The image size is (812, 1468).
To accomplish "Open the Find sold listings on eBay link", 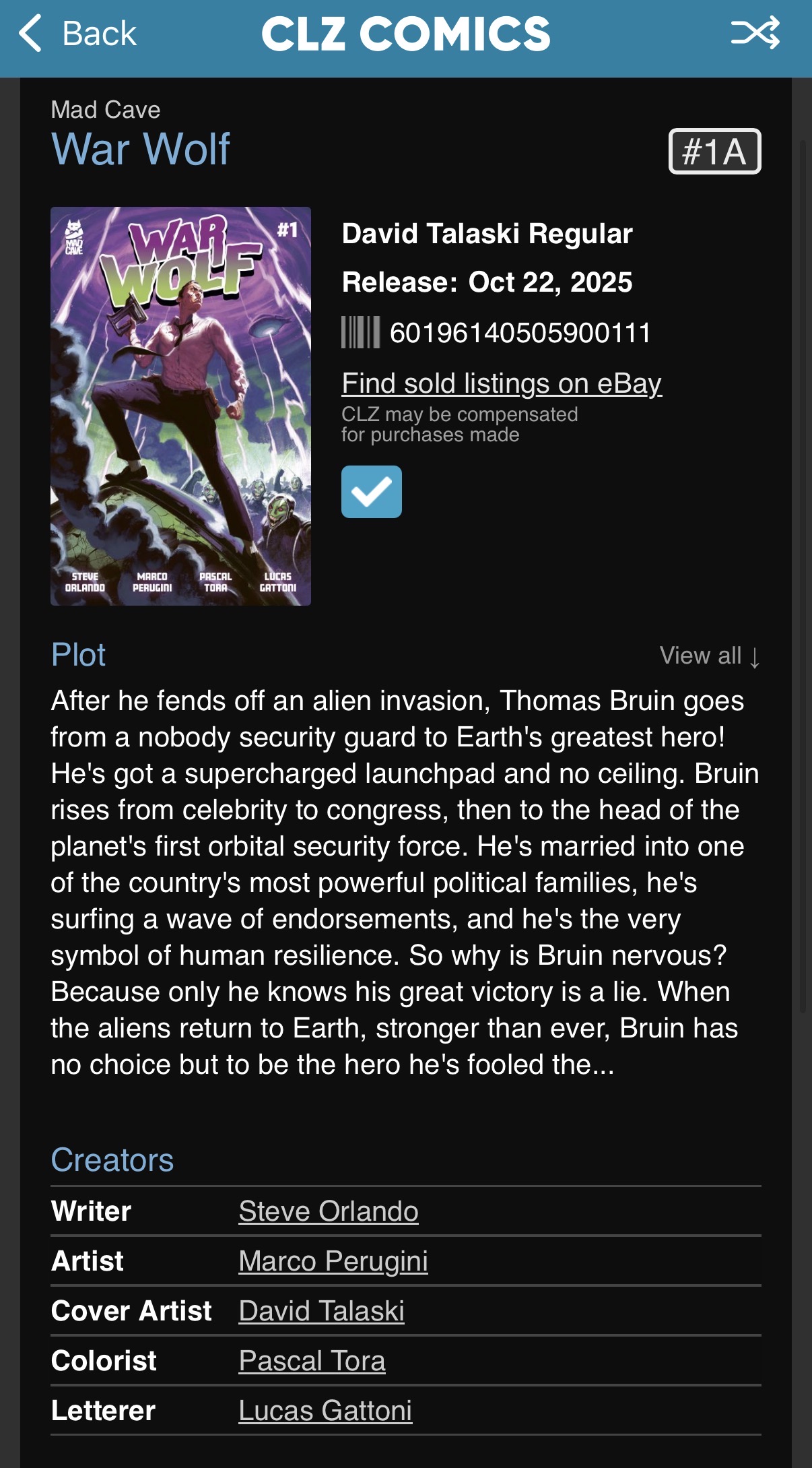I will [x=502, y=383].
